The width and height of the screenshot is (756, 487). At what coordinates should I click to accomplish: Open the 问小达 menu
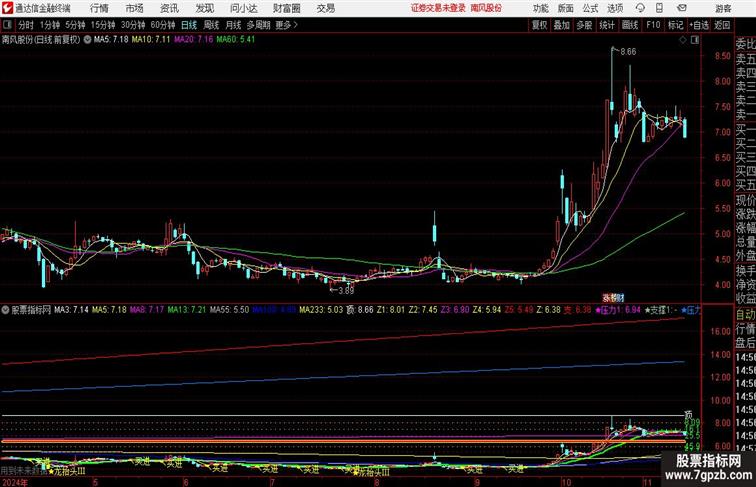[243, 8]
